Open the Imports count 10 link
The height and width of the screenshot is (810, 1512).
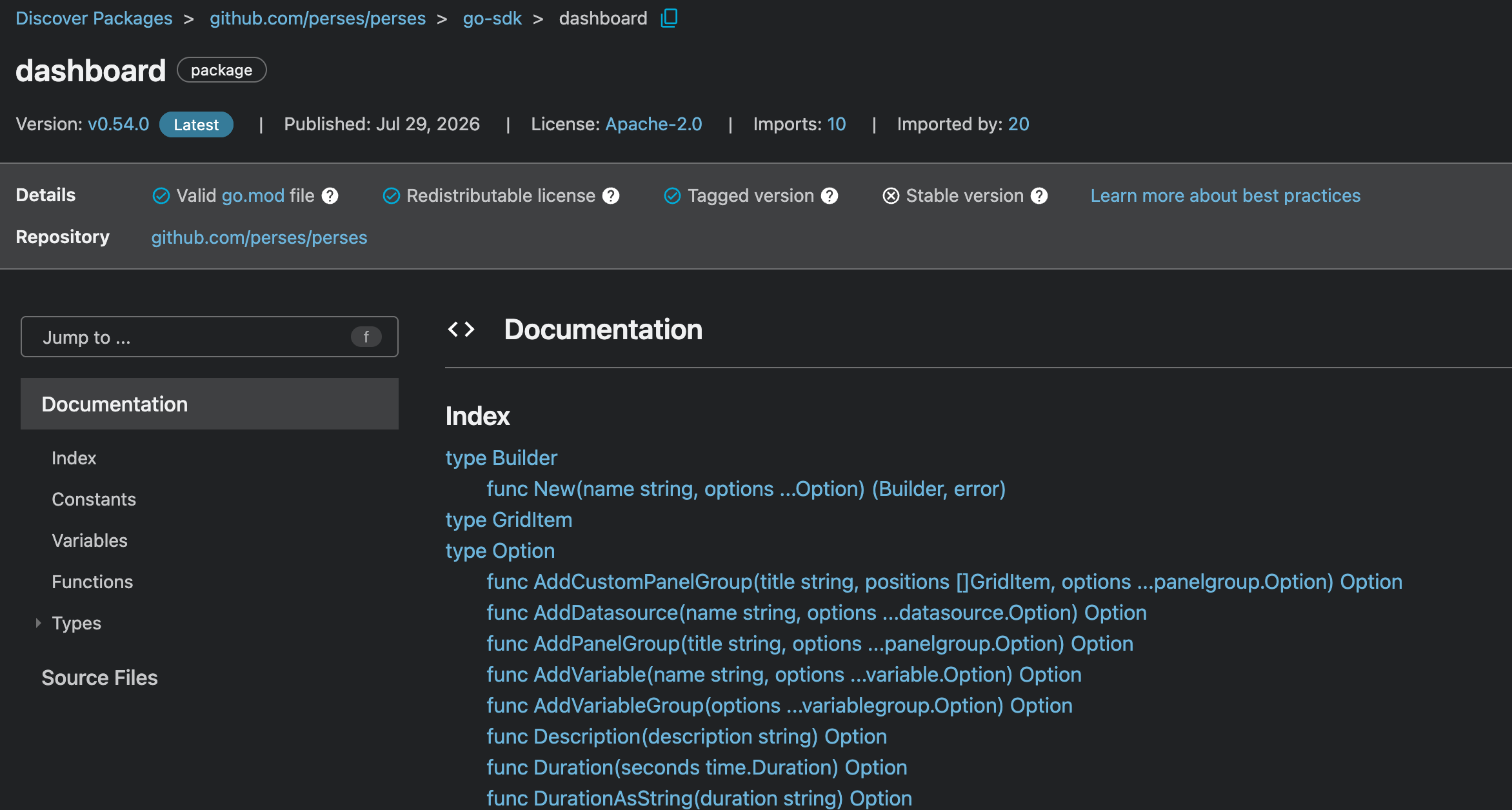point(837,124)
